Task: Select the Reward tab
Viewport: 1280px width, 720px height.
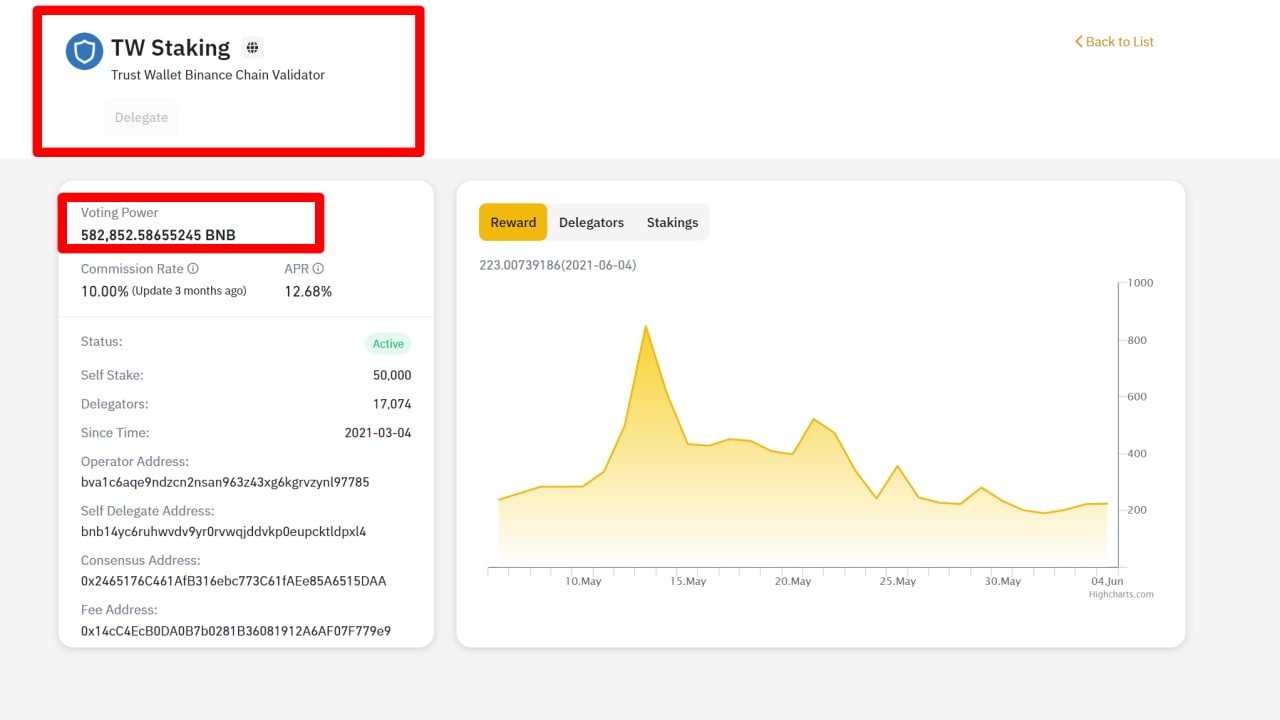Action: pos(513,222)
